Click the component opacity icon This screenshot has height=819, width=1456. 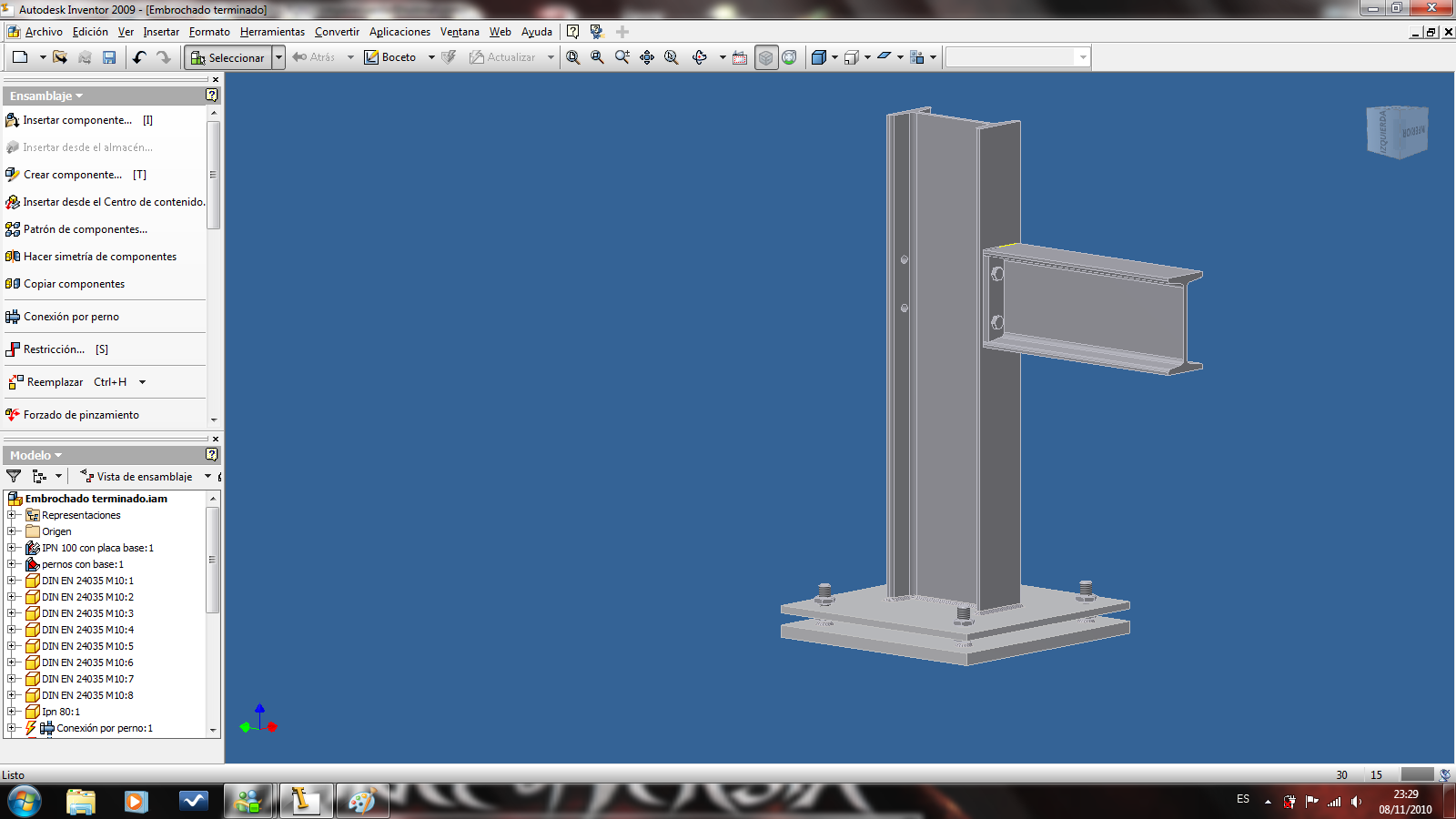tap(917, 57)
